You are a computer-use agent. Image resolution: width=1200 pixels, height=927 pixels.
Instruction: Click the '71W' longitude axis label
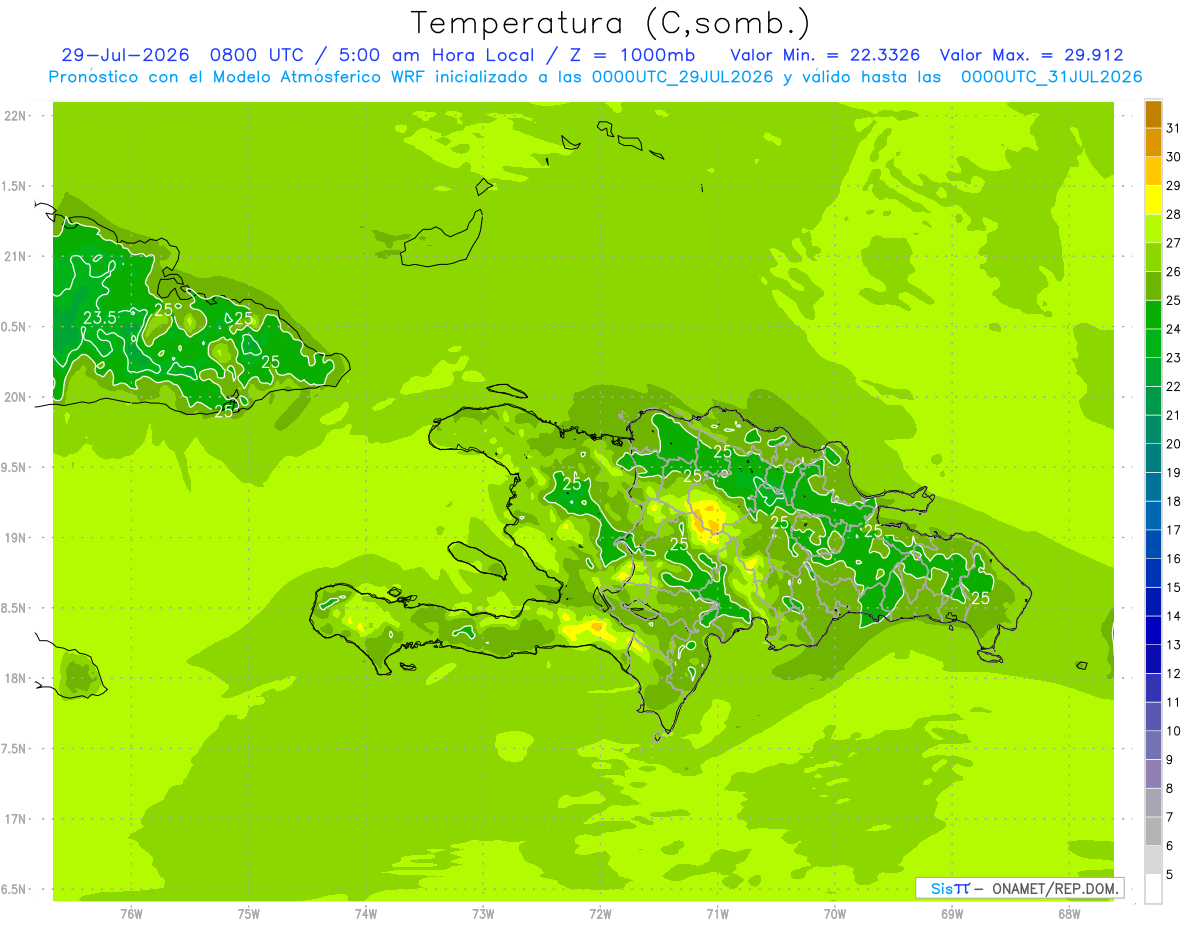[x=717, y=913]
